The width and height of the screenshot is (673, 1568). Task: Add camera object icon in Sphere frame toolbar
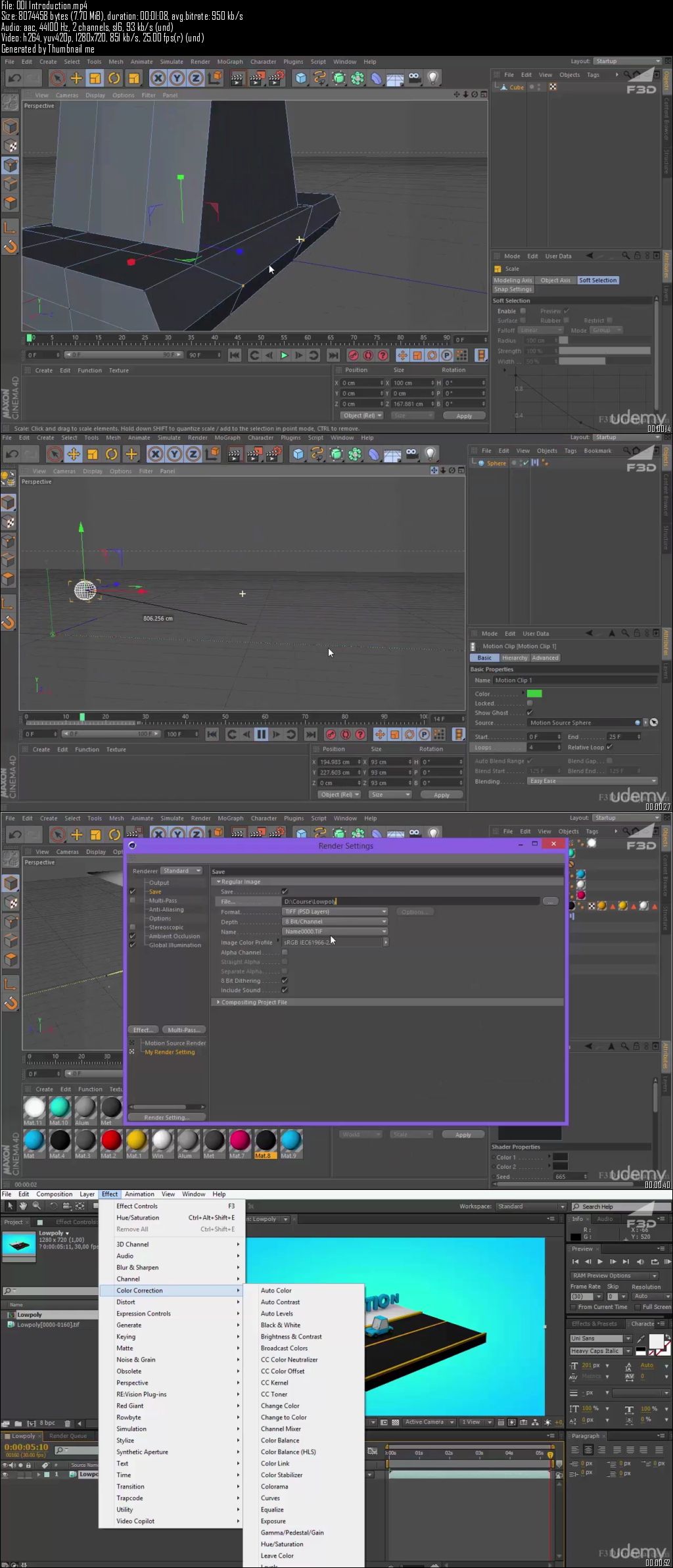[411, 454]
